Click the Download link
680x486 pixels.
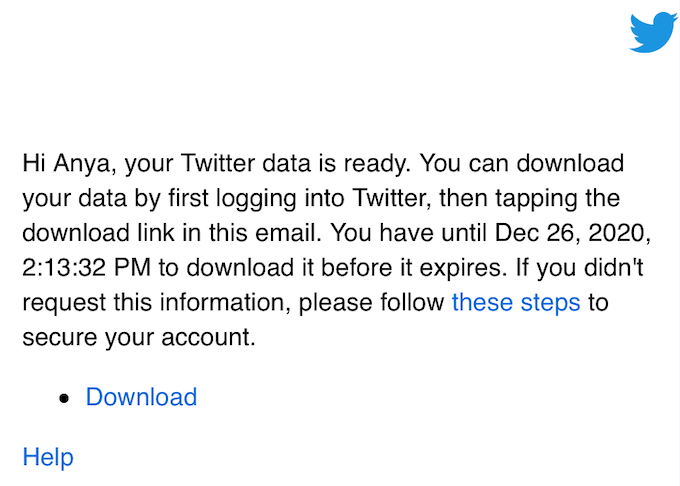coord(141,397)
